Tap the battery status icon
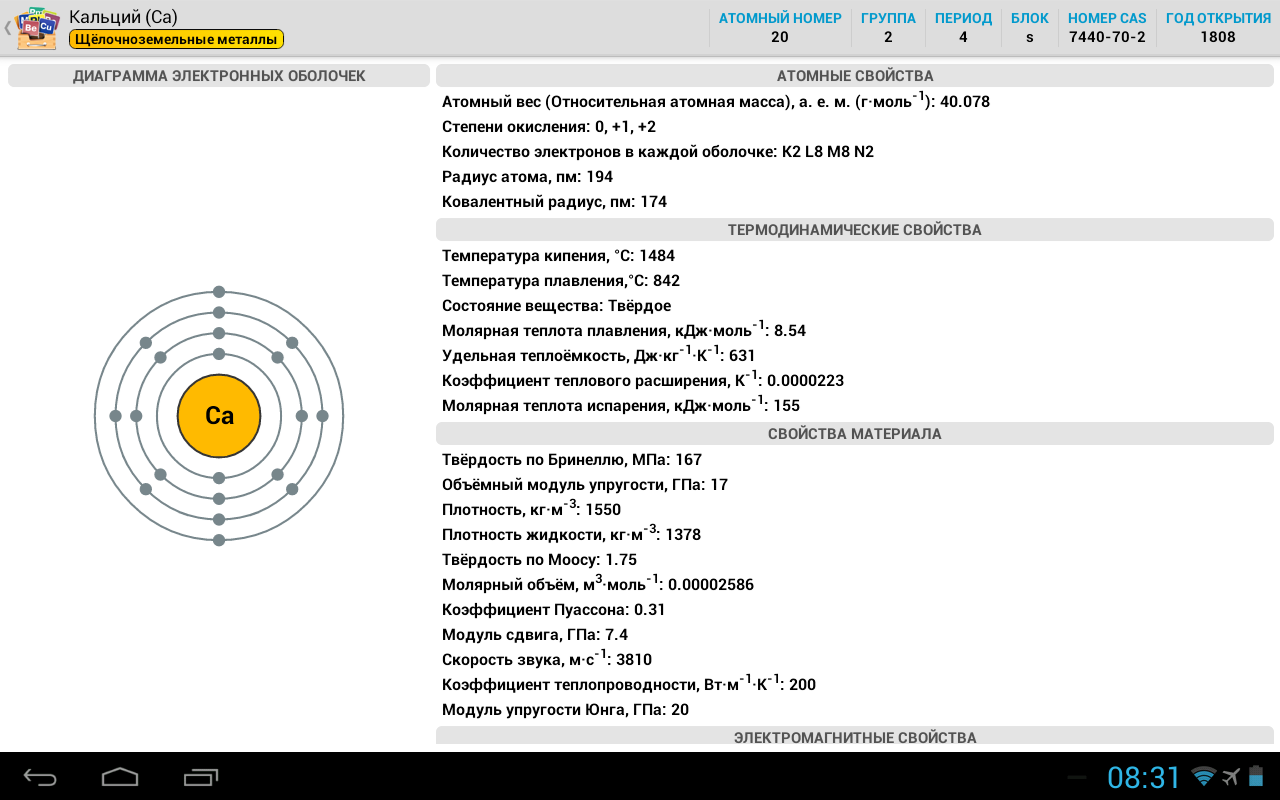This screenshot has height=800, width=1280. tap(1257, 776)
